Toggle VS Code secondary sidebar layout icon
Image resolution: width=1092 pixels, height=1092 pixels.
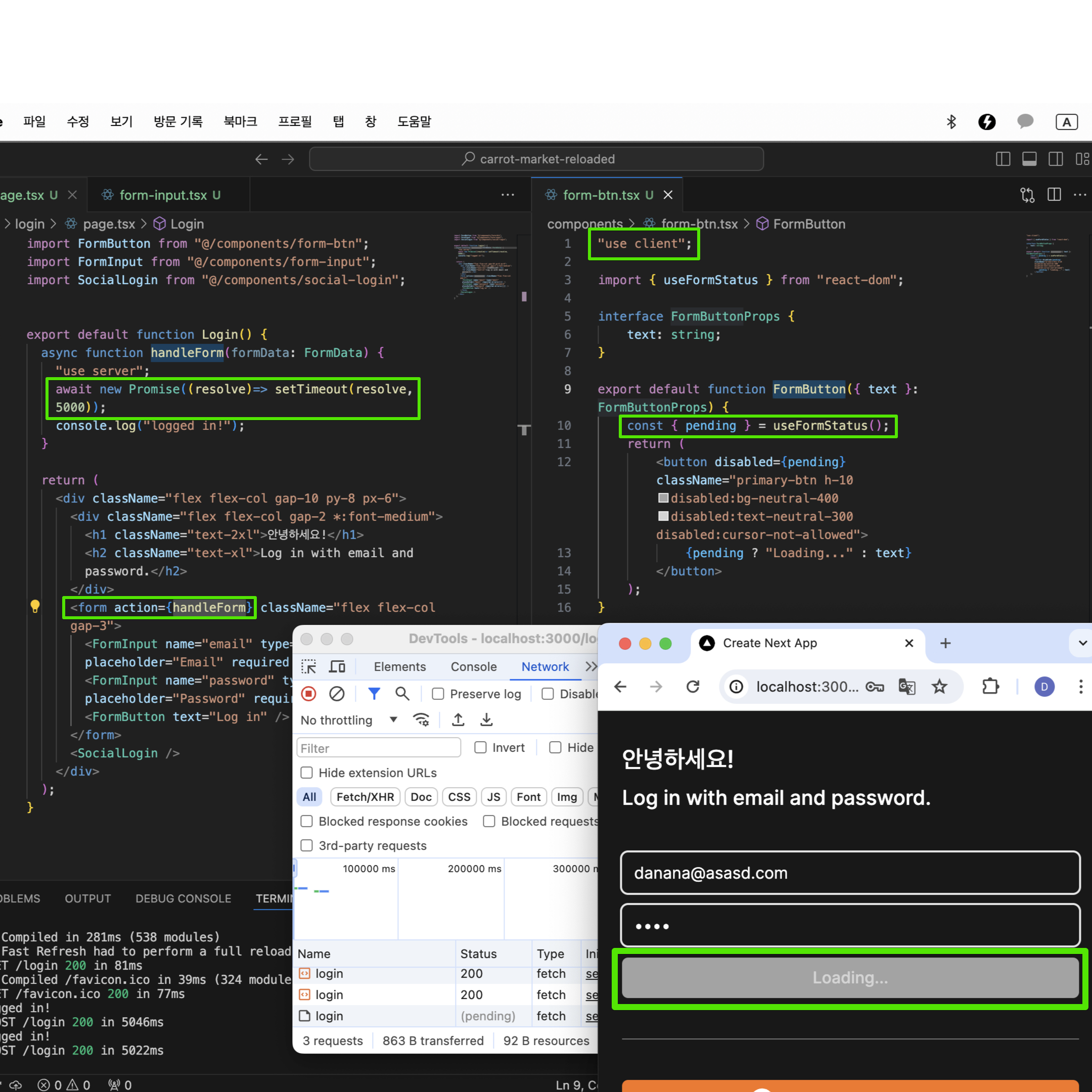pos(1055,159)
